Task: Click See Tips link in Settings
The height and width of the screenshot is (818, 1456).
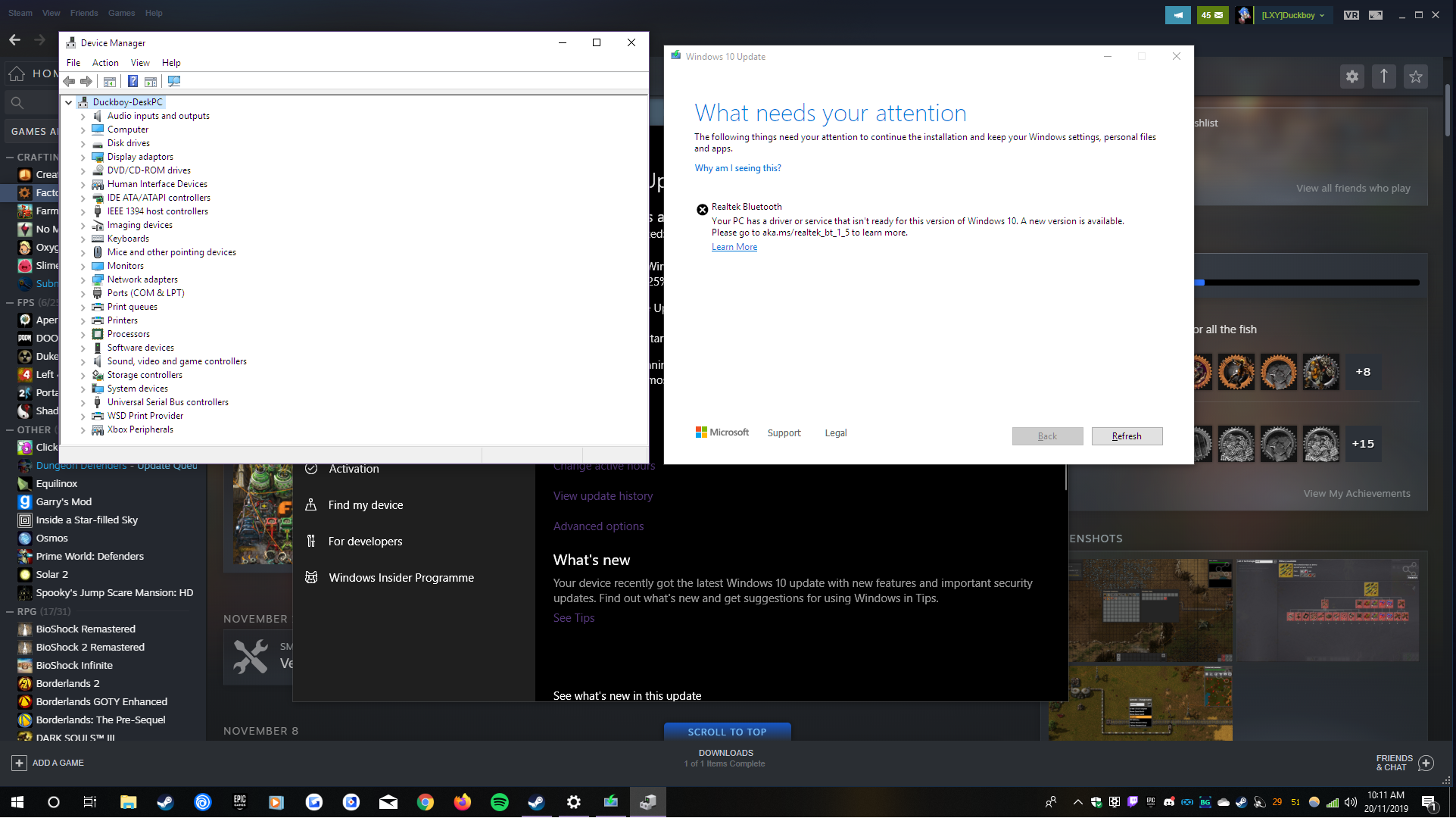Action: (x=574, y=618)
